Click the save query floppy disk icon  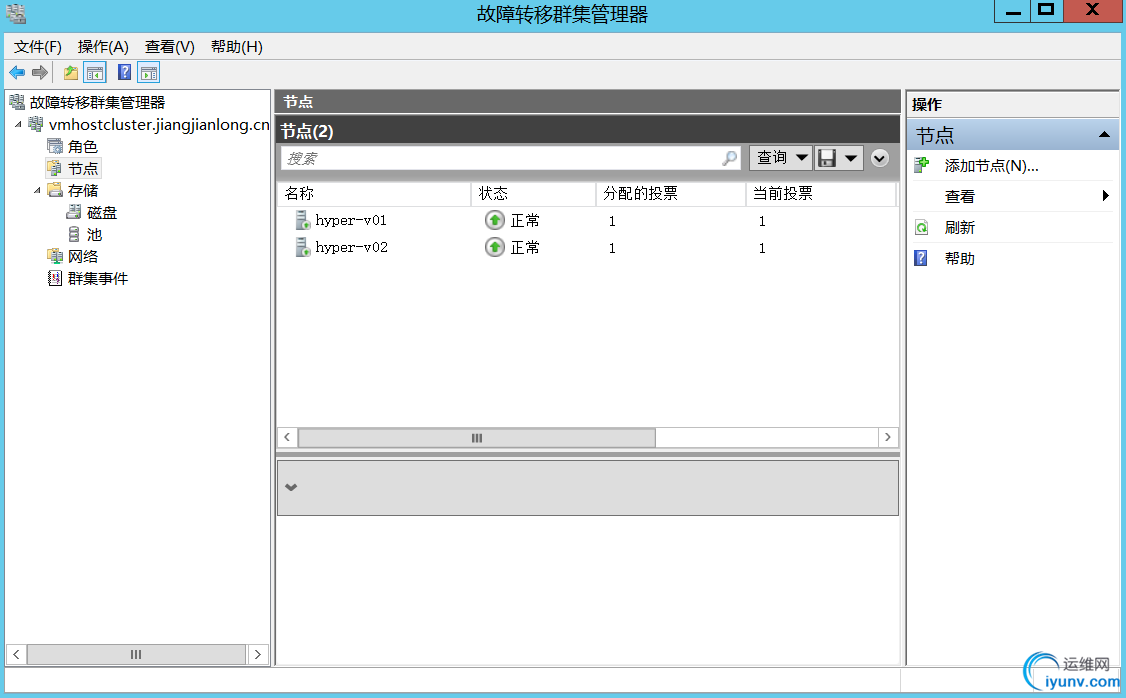click(827, 158)
